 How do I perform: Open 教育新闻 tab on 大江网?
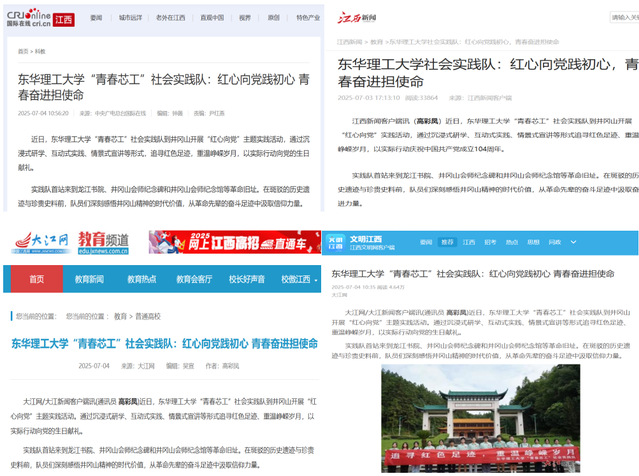[x=89, y=279]
